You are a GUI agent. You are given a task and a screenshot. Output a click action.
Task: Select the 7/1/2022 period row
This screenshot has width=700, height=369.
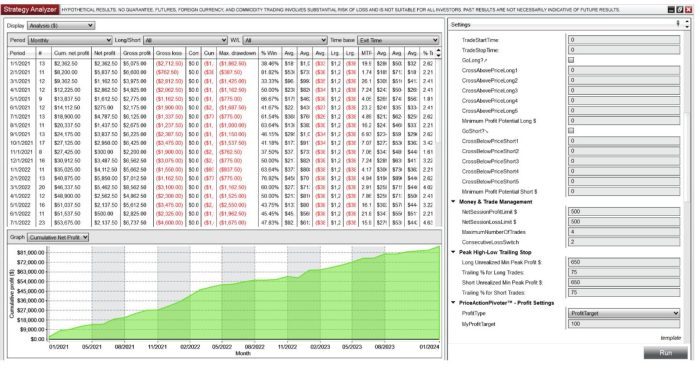coord(221,222)
